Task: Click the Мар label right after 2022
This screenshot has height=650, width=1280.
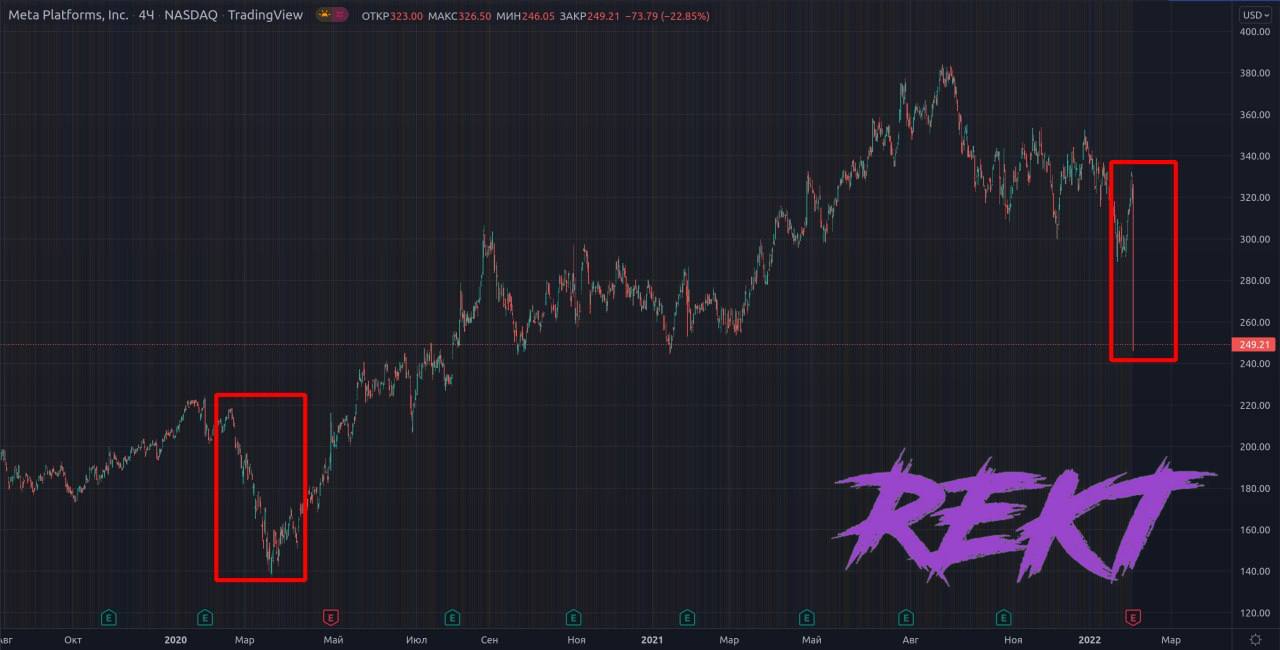Action: [1170, 639]
